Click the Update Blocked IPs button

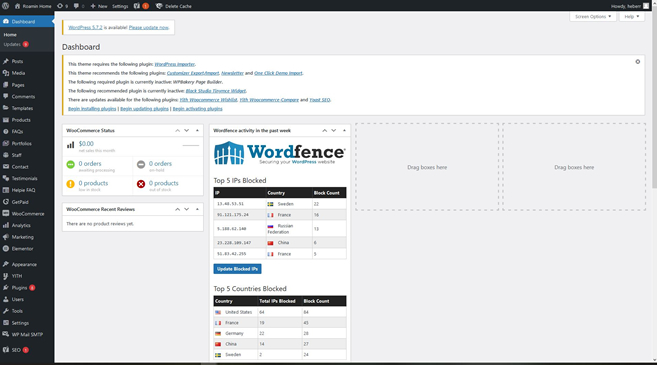pos(237,269)
